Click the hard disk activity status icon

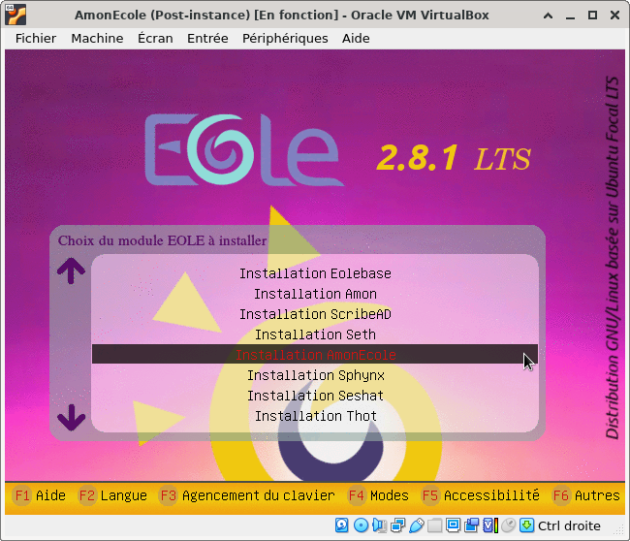point(342,525)
